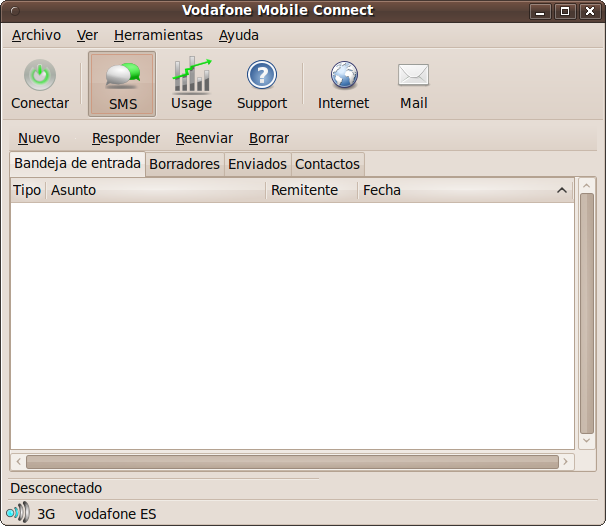Open the Mail envelope icon

point(413,76)
